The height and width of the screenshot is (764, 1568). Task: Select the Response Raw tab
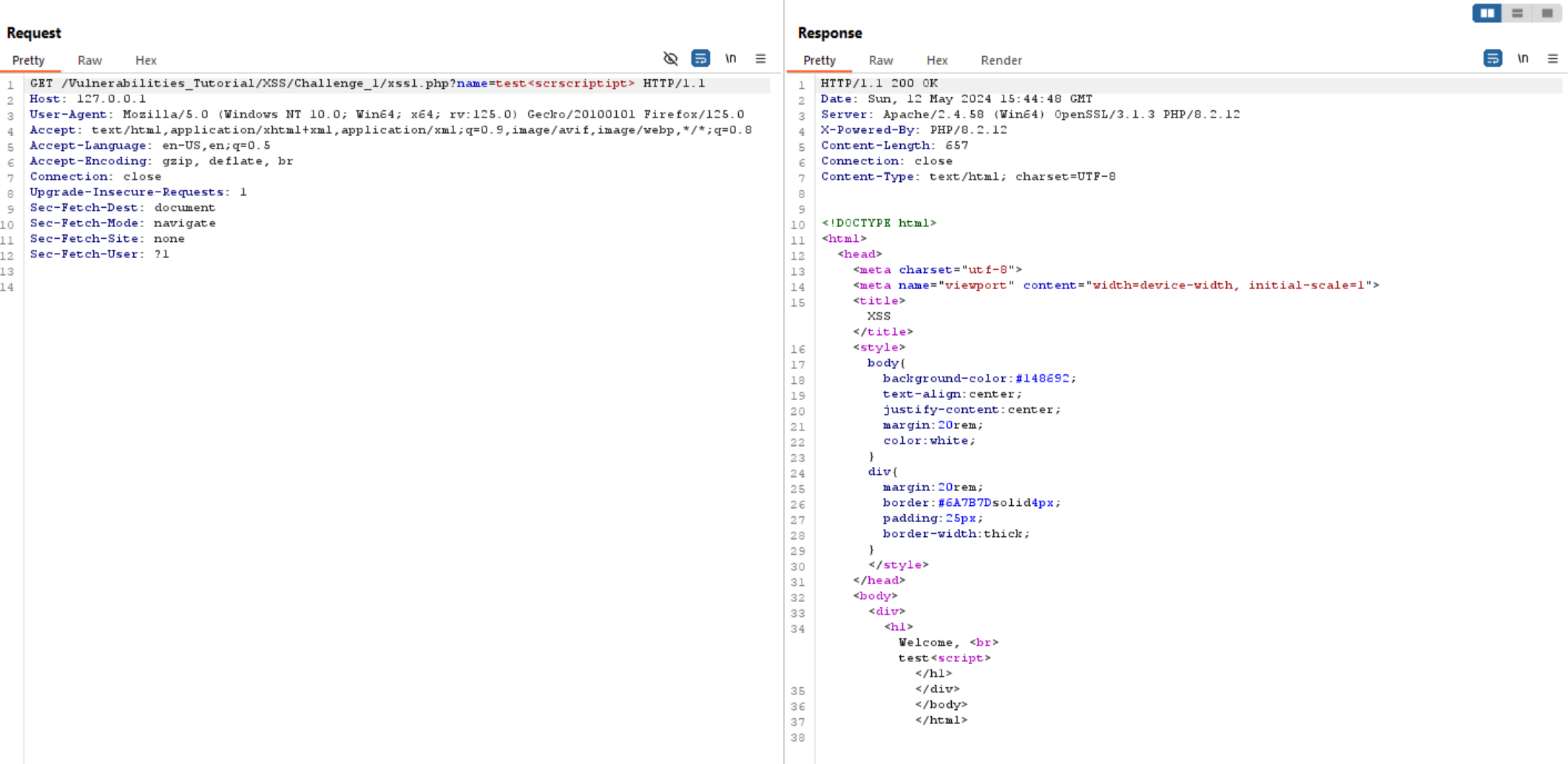(x=881, y=61)
